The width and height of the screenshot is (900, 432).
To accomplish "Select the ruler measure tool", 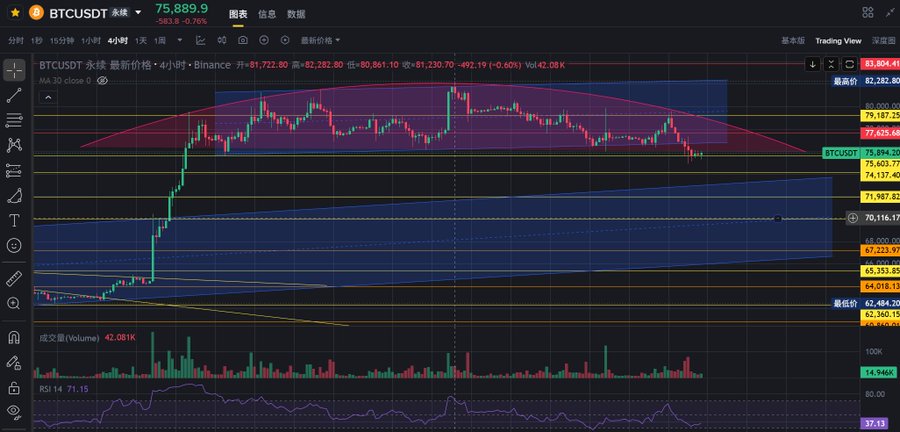I will [x=14, y=279].
